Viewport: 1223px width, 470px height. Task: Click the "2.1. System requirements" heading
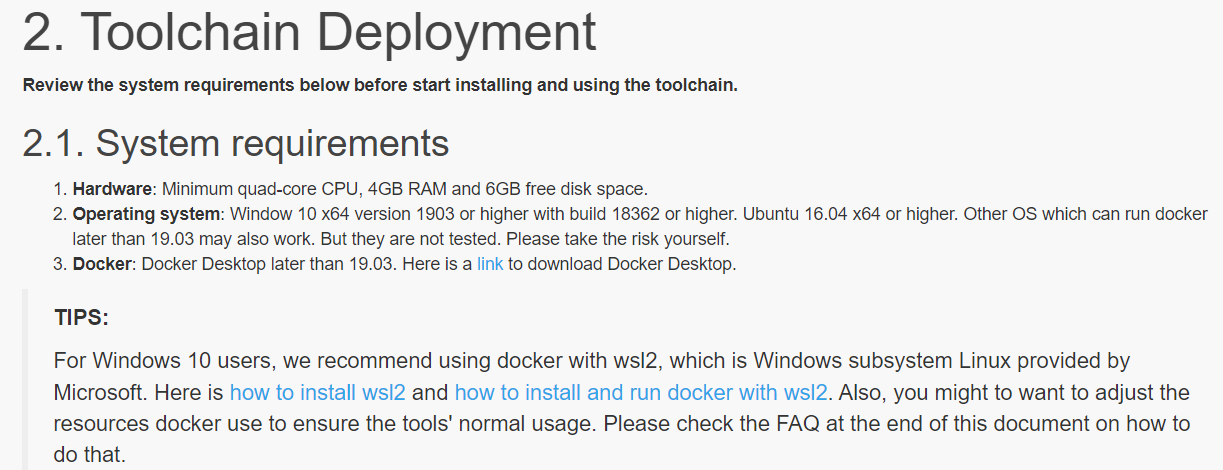(236, 144)
